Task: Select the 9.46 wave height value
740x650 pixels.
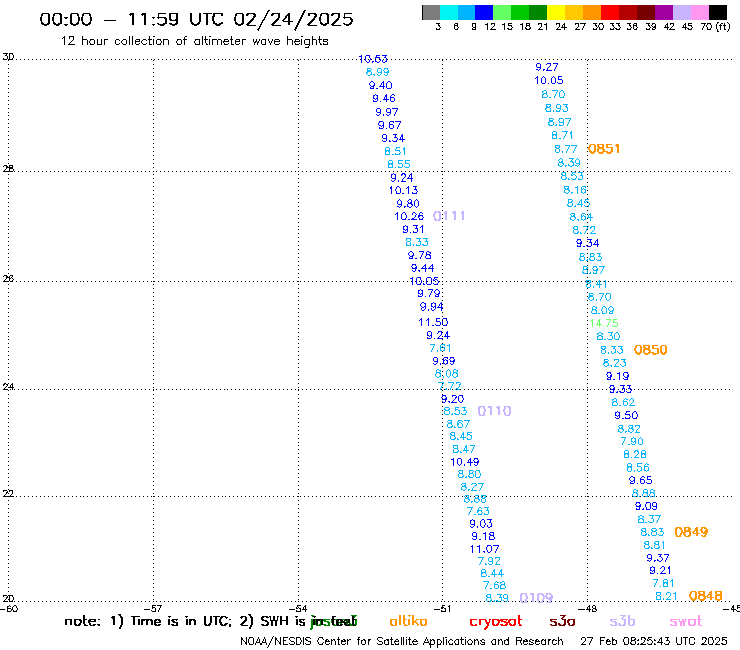Action: pyautogui.click(x=384, y=99)
